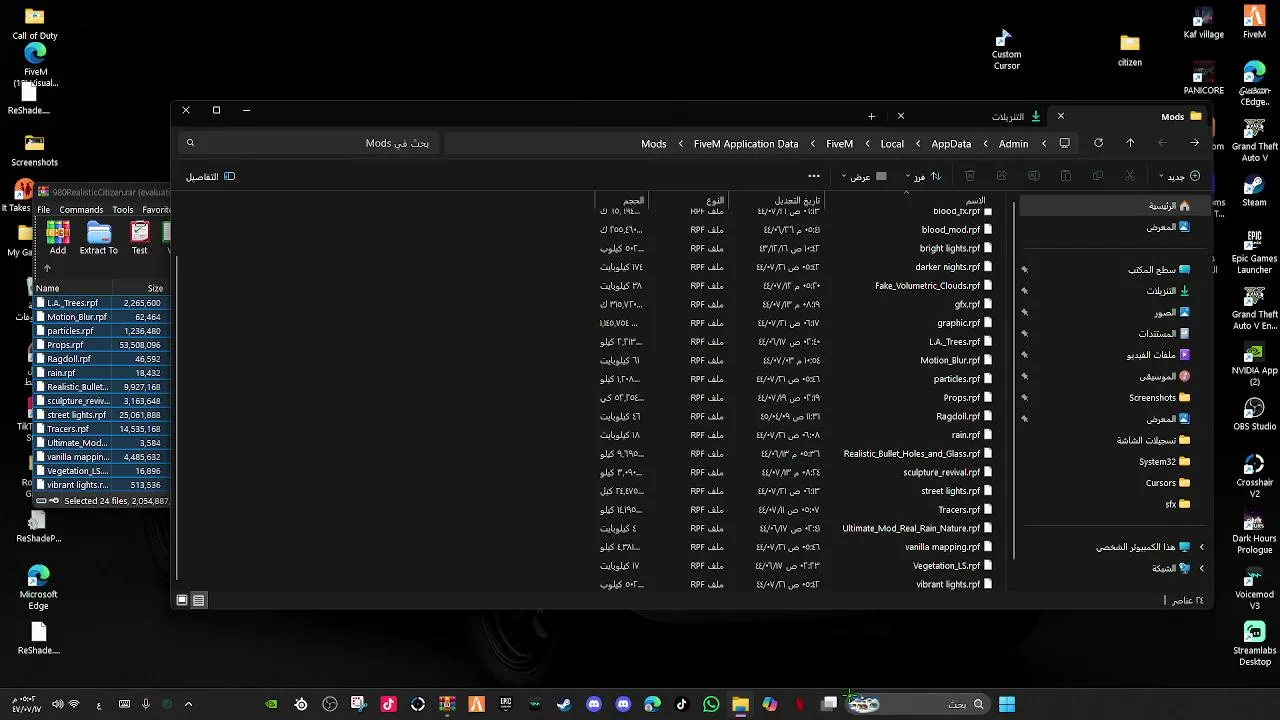Open the Commands menu in WinRAR

click(81, 210)
